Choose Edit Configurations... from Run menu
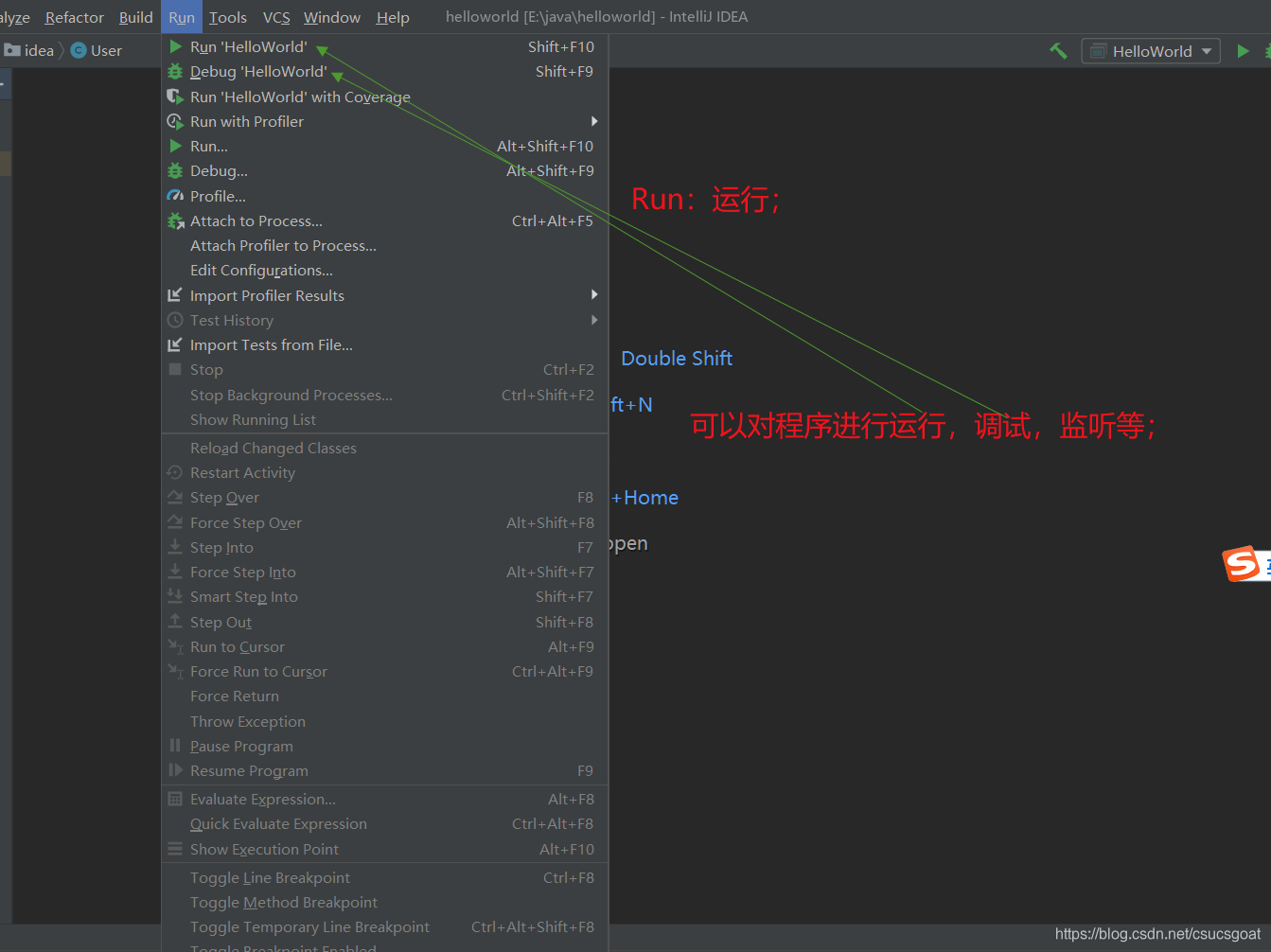Image resolution: width=1271 pixels, height=952 pixels. (x=385, y=270)
